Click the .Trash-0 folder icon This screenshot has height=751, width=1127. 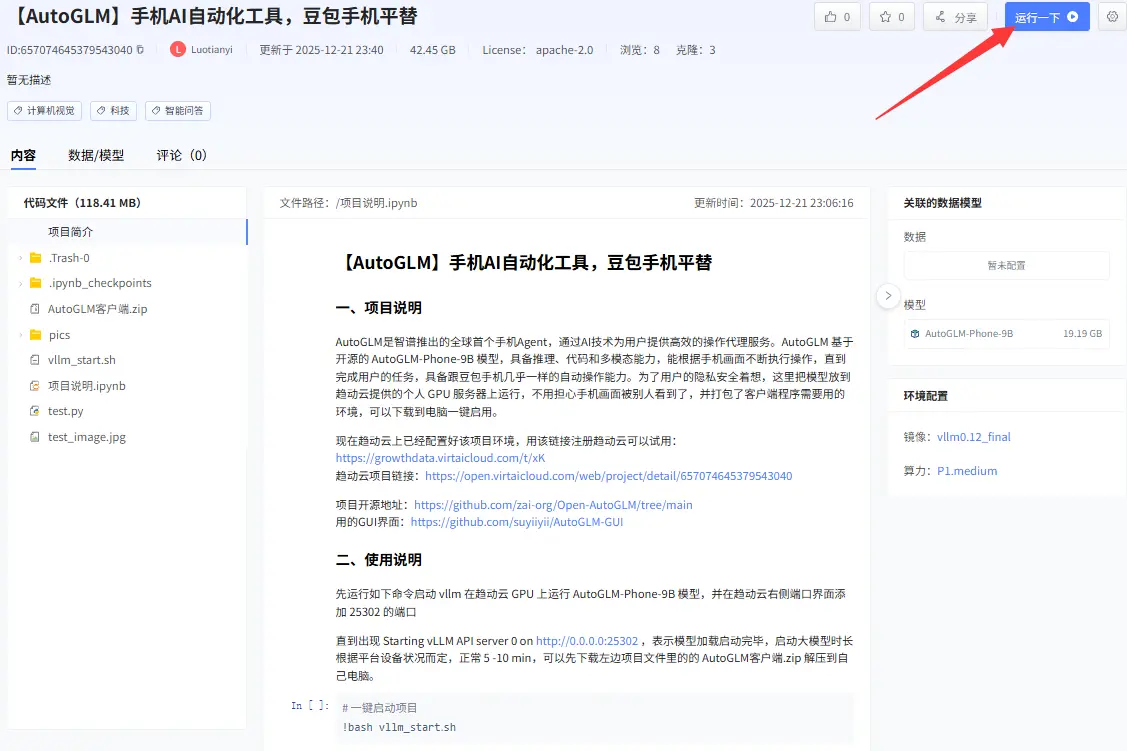pos(35,257)
